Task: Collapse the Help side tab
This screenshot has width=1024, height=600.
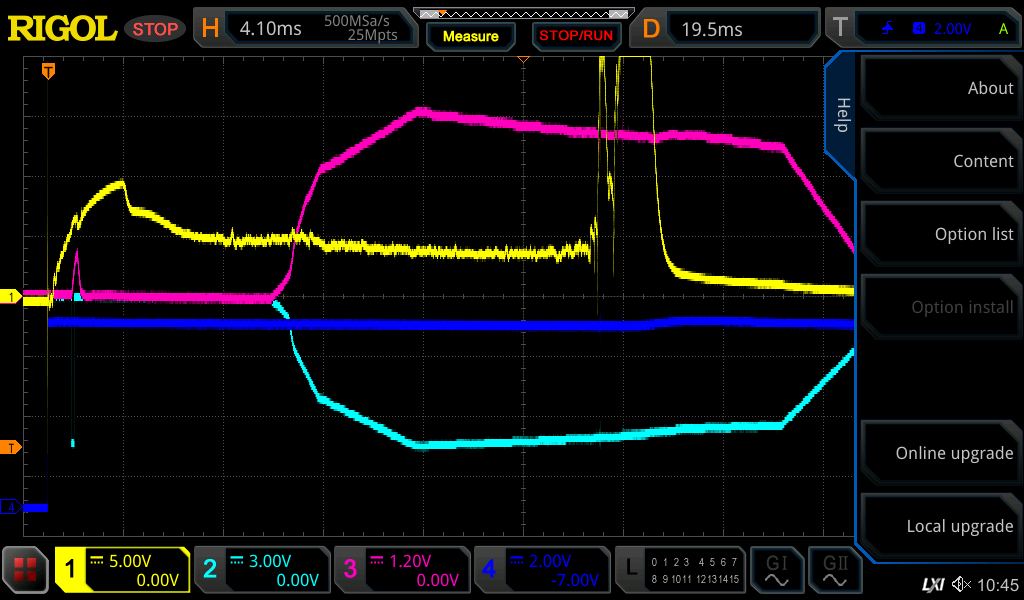Action: tap(841, 115)
